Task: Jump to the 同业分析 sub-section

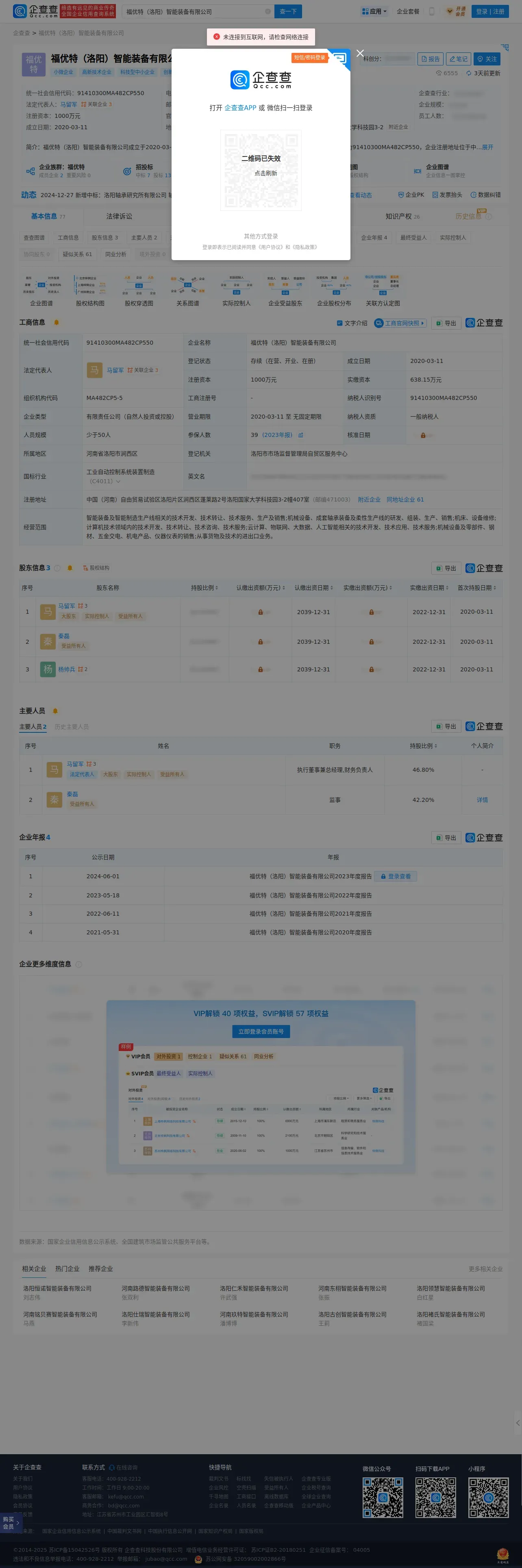Action: [116, 254]
